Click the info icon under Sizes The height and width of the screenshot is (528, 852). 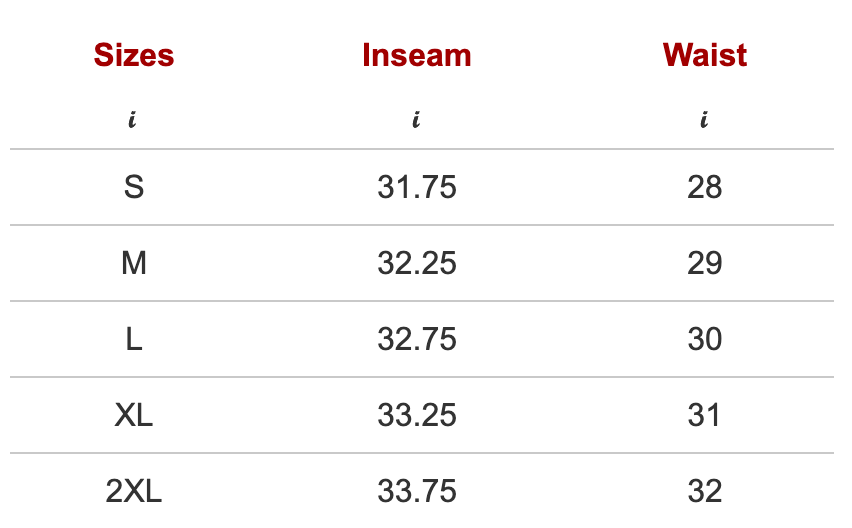pyautogui.click(x=132, y=120)
